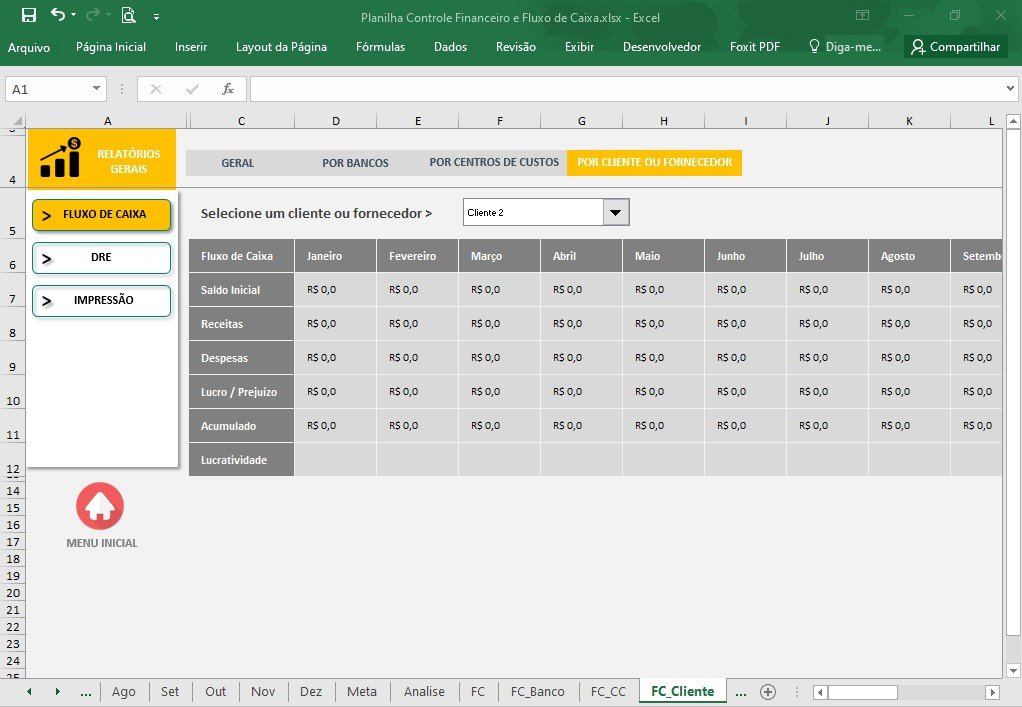Click the Undo arrow icon
This screenshot has height=707, width=1022.
[x=58, y=14]
